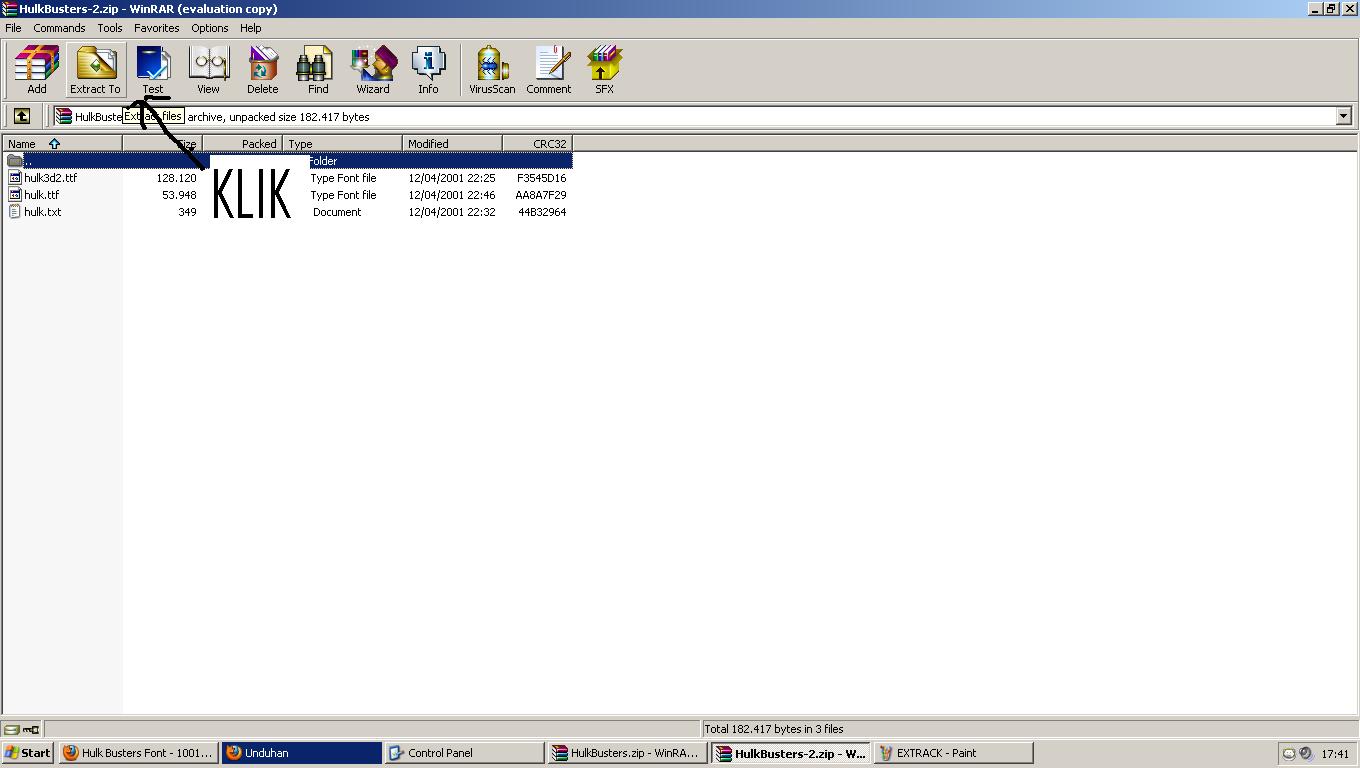The height and width of the screenshot is (768, 1360).
Task: Click the Extract To toolbar icon
Action: 95,69
